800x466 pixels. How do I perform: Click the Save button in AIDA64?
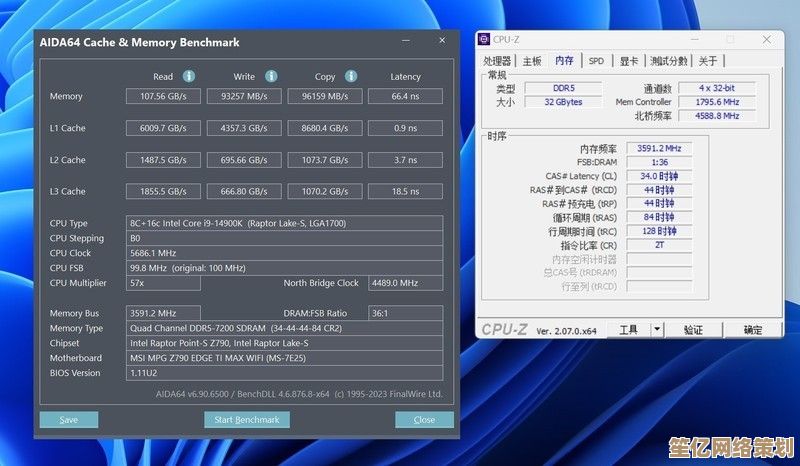tap(68, 420)
